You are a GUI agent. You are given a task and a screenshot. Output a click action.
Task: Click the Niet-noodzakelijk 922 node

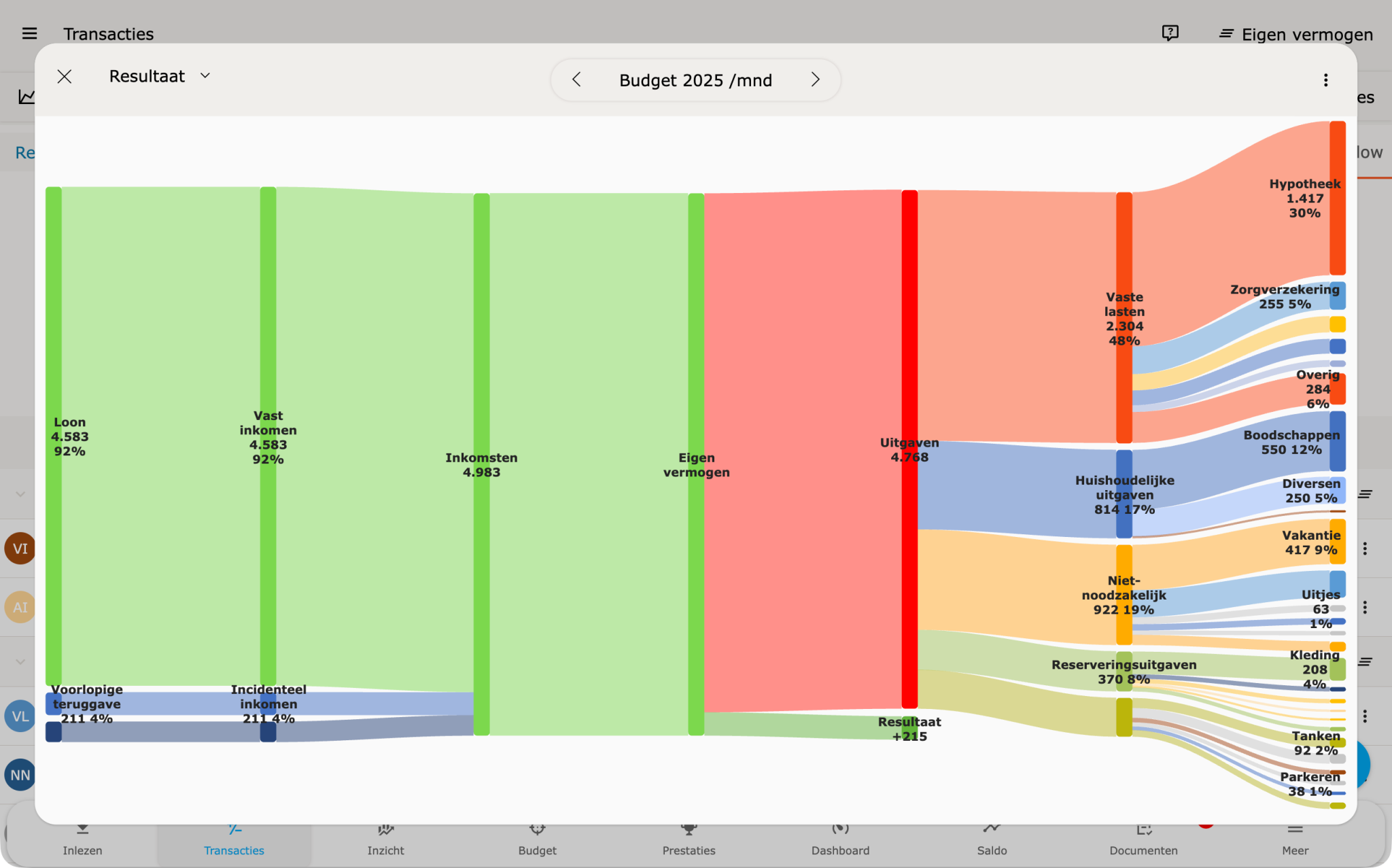click(x=1124, y=595)
